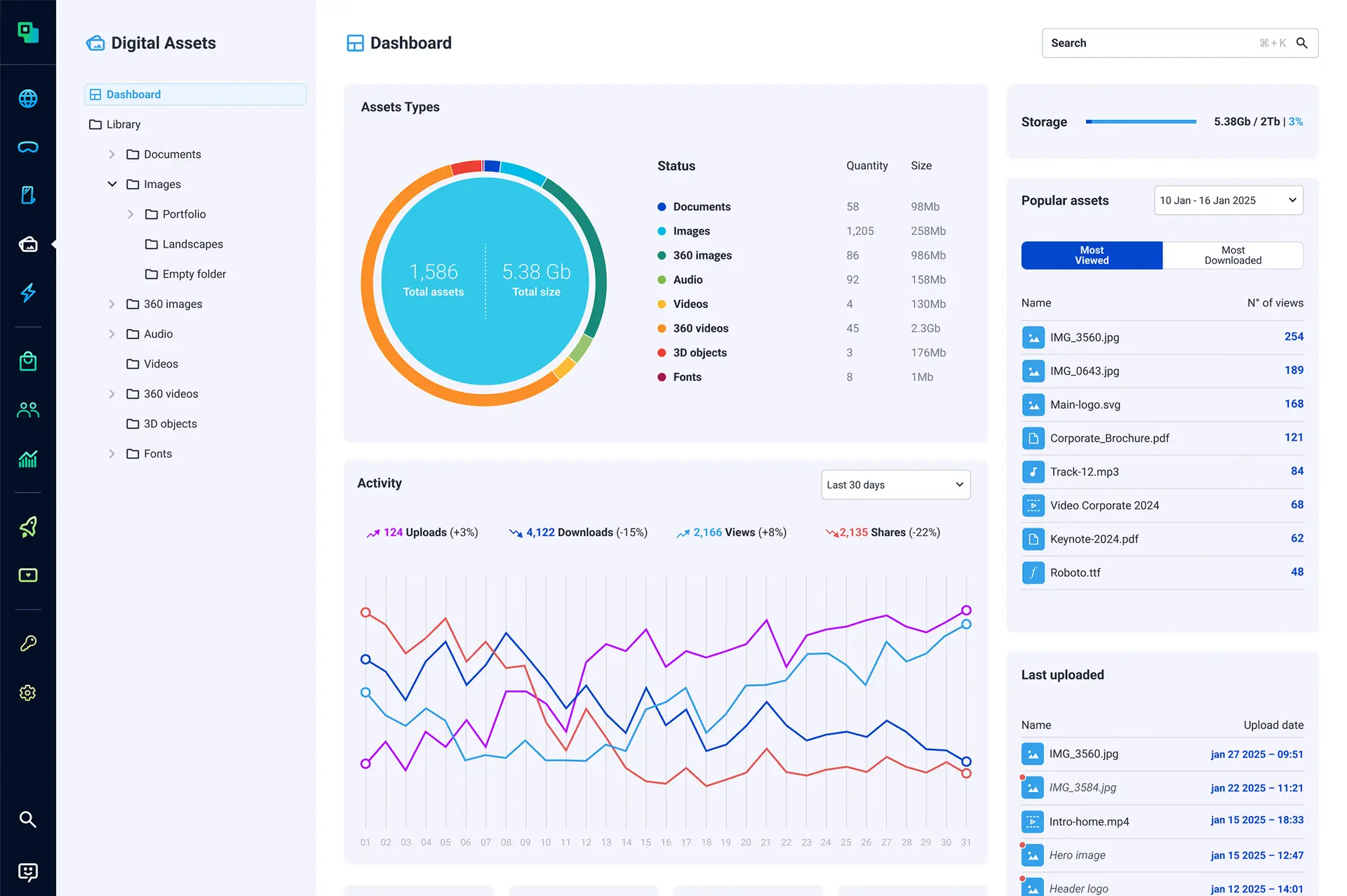This screenshot has height=896, width=1347.
Task: Click the active Digital Assets cloud icon
Action: (x=28, y=243)
